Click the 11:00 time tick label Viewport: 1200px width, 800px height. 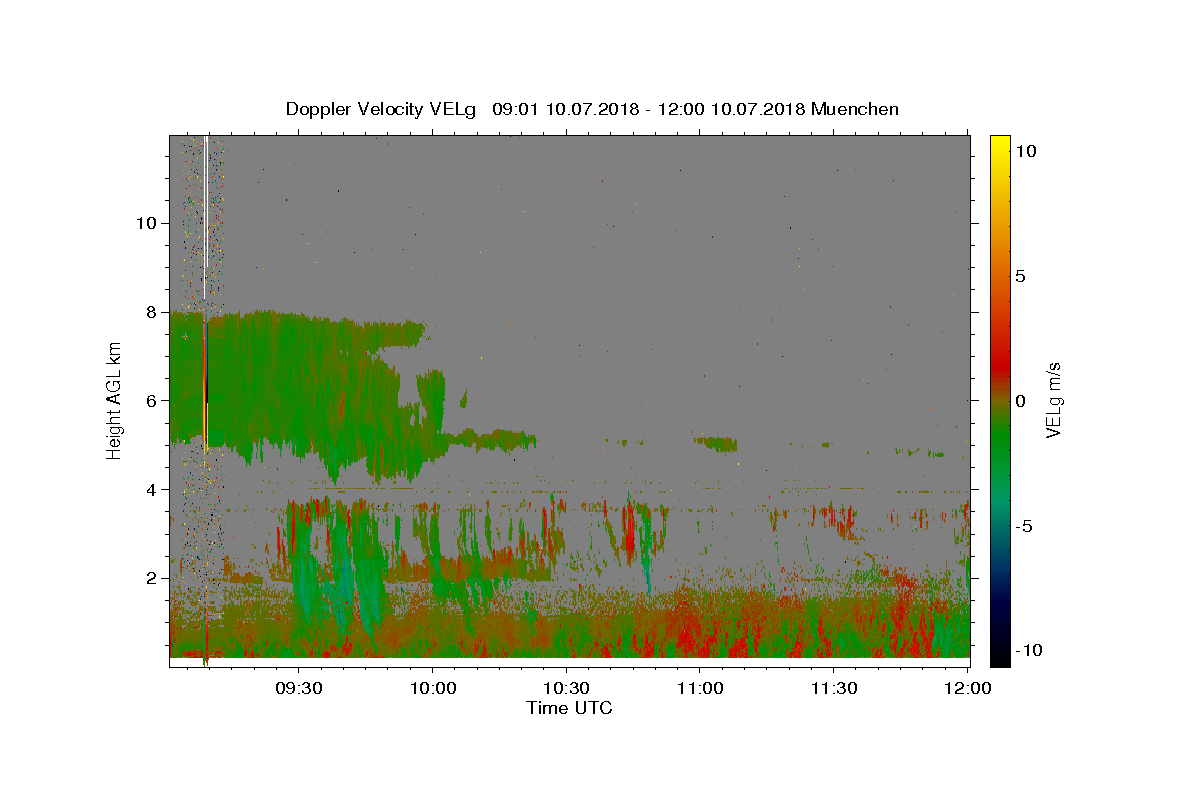[x=700, y=688]
